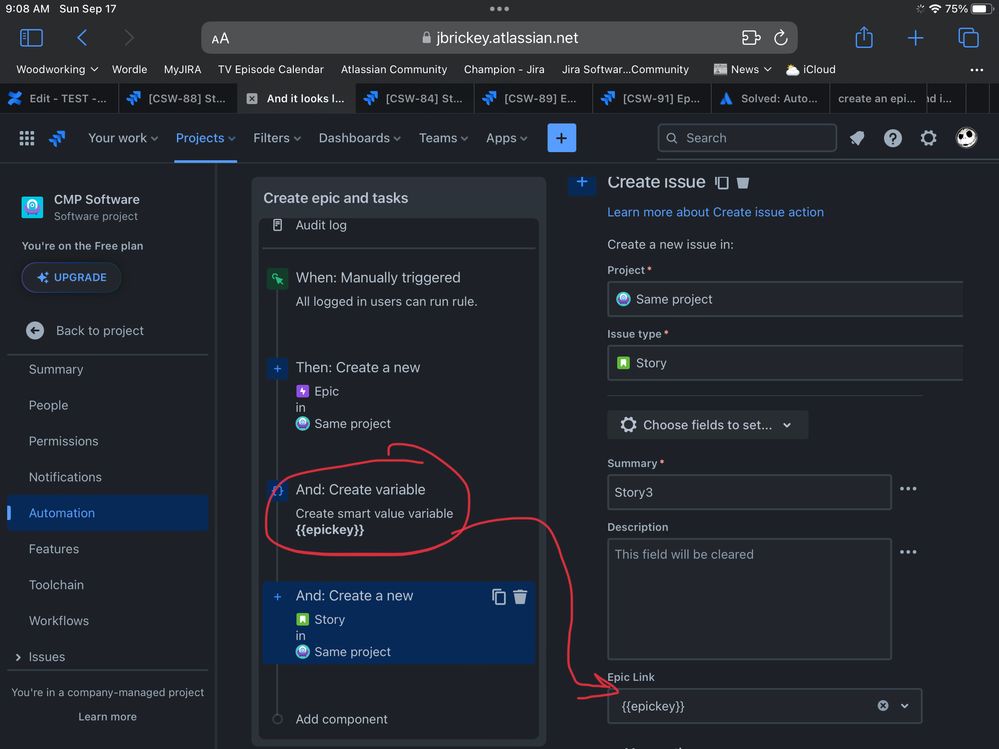Open a new Safari tab
The height and width of the screenshot is (749, 999).
click(x=915, y=38)
